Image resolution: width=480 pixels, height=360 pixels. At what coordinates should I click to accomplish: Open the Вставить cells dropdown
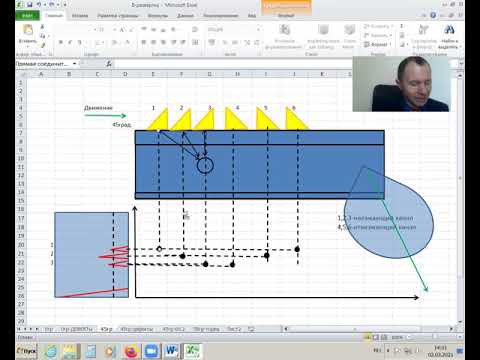378,26
